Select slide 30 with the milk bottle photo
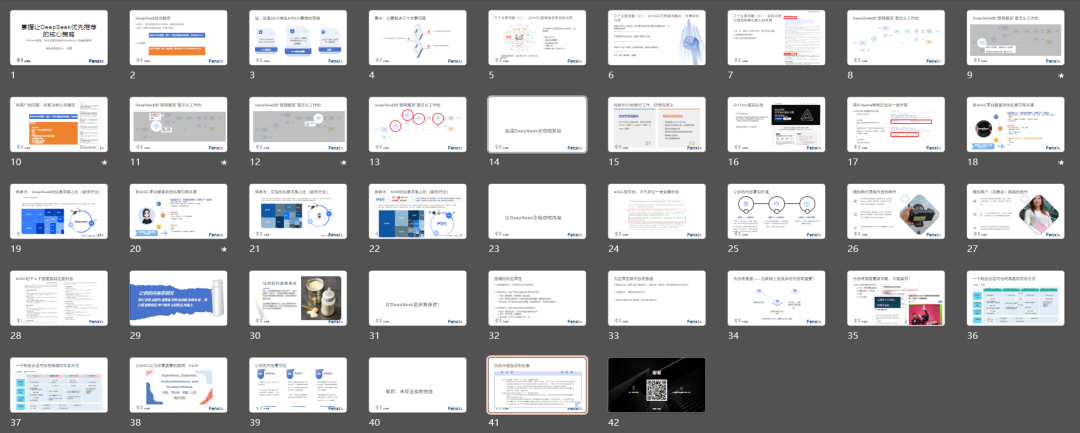Screen dimensions: 1080x433 [297, 298]
